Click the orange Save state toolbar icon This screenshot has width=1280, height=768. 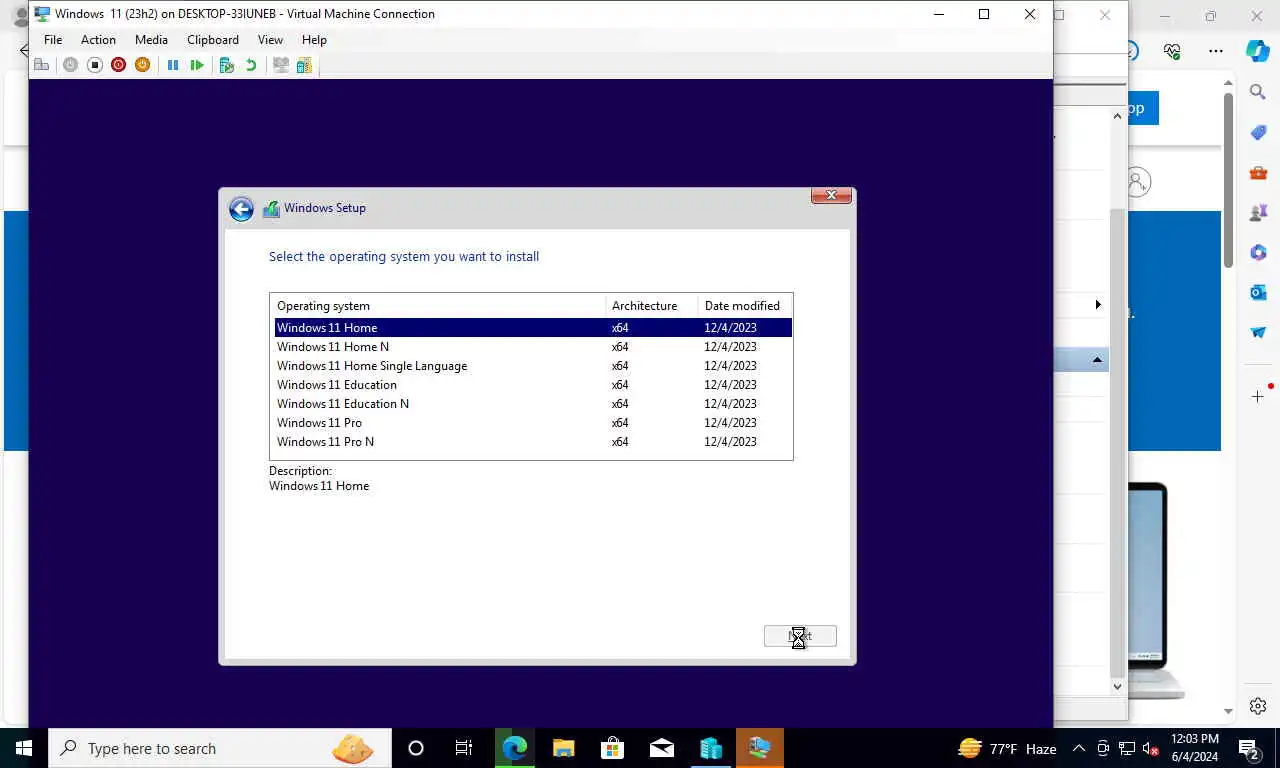point(142,65)
